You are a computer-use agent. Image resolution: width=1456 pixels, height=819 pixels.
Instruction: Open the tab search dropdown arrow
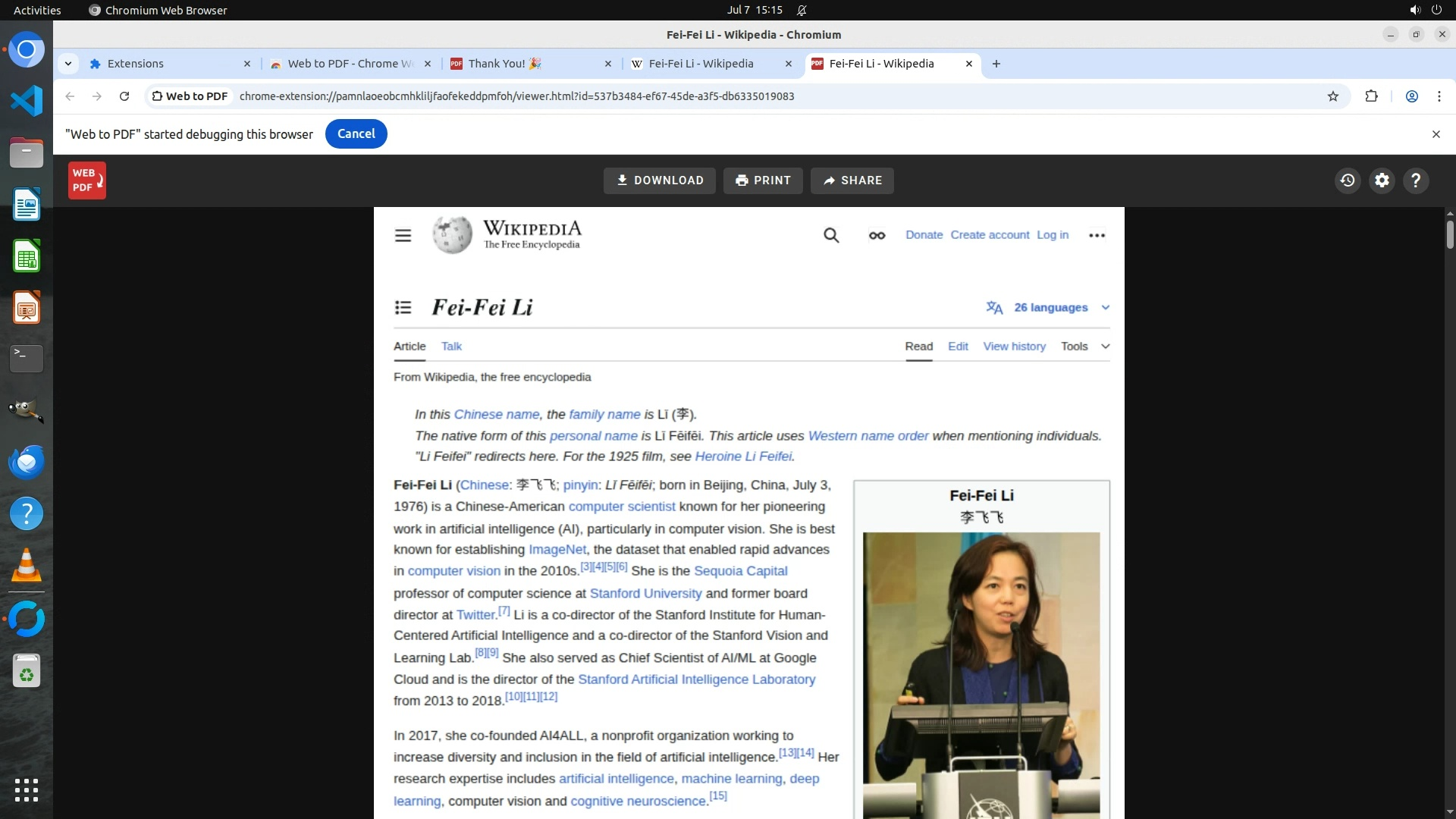pos(68,64)
